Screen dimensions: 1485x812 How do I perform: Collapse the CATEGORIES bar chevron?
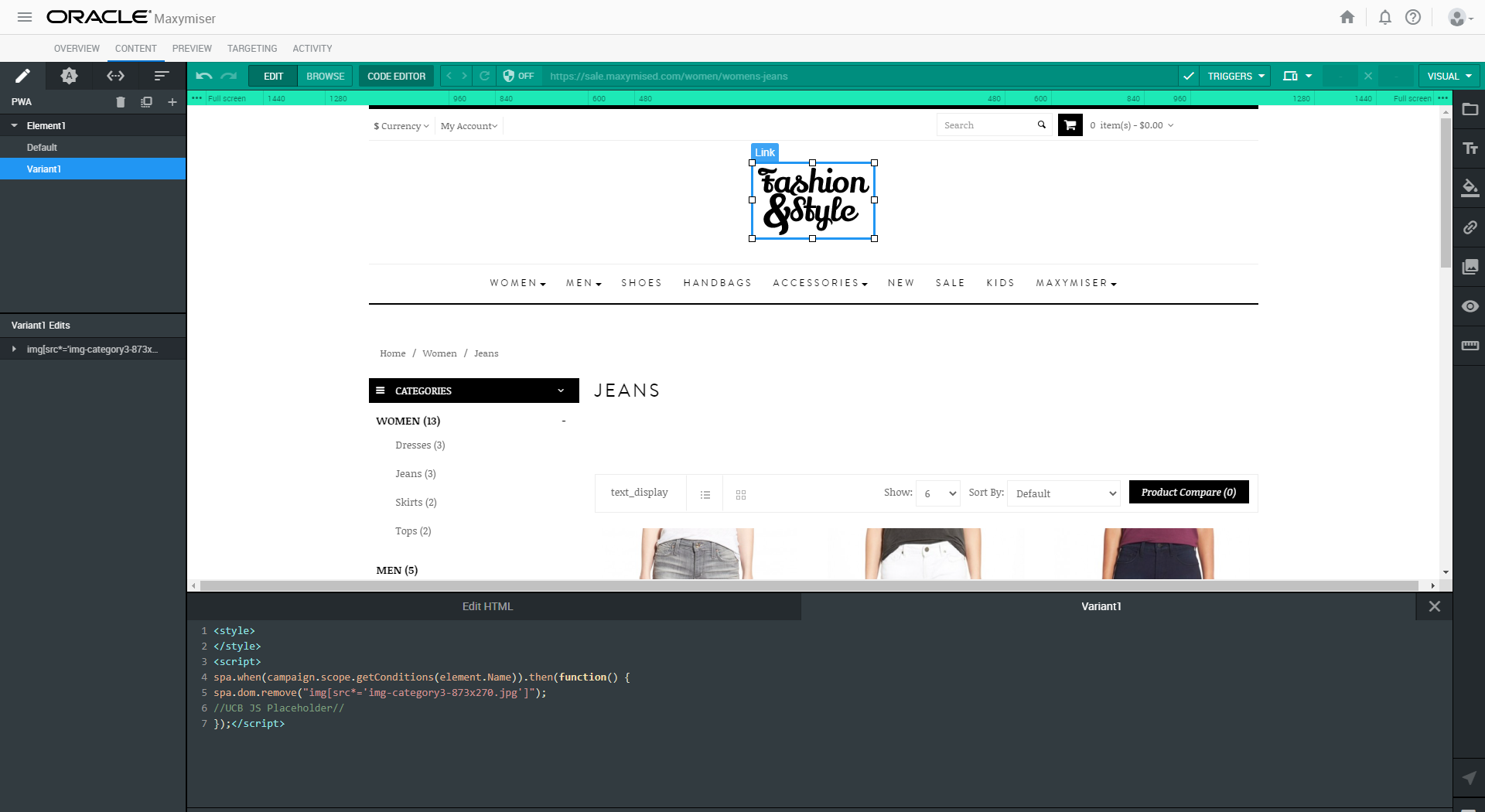click(x=561, y=391)
